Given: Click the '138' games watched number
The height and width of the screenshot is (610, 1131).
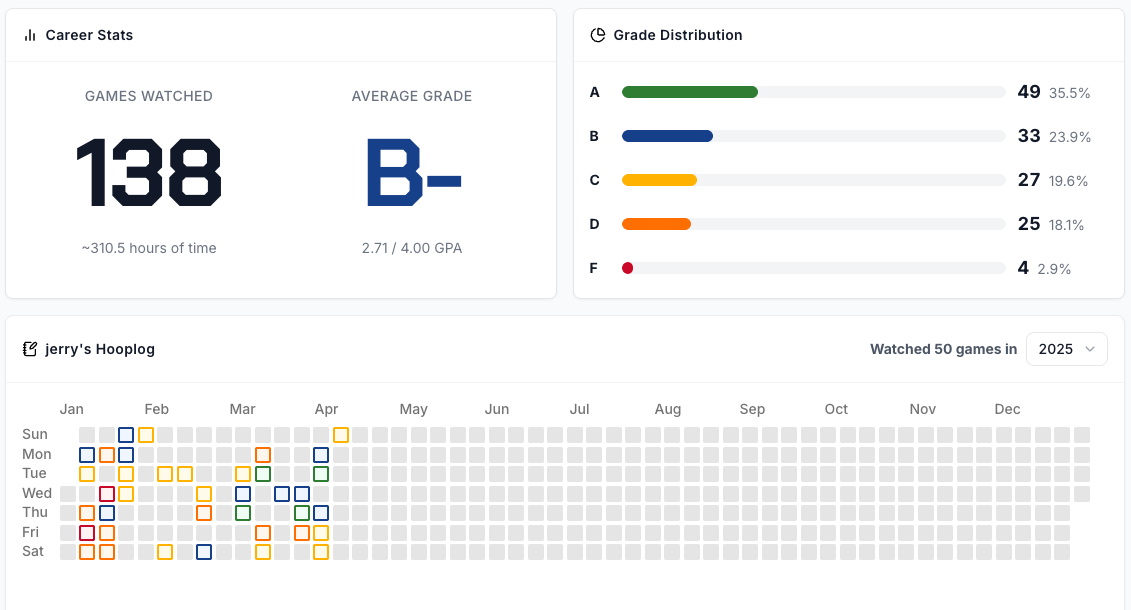Looking at the screenshot, I should coord(149,172).
